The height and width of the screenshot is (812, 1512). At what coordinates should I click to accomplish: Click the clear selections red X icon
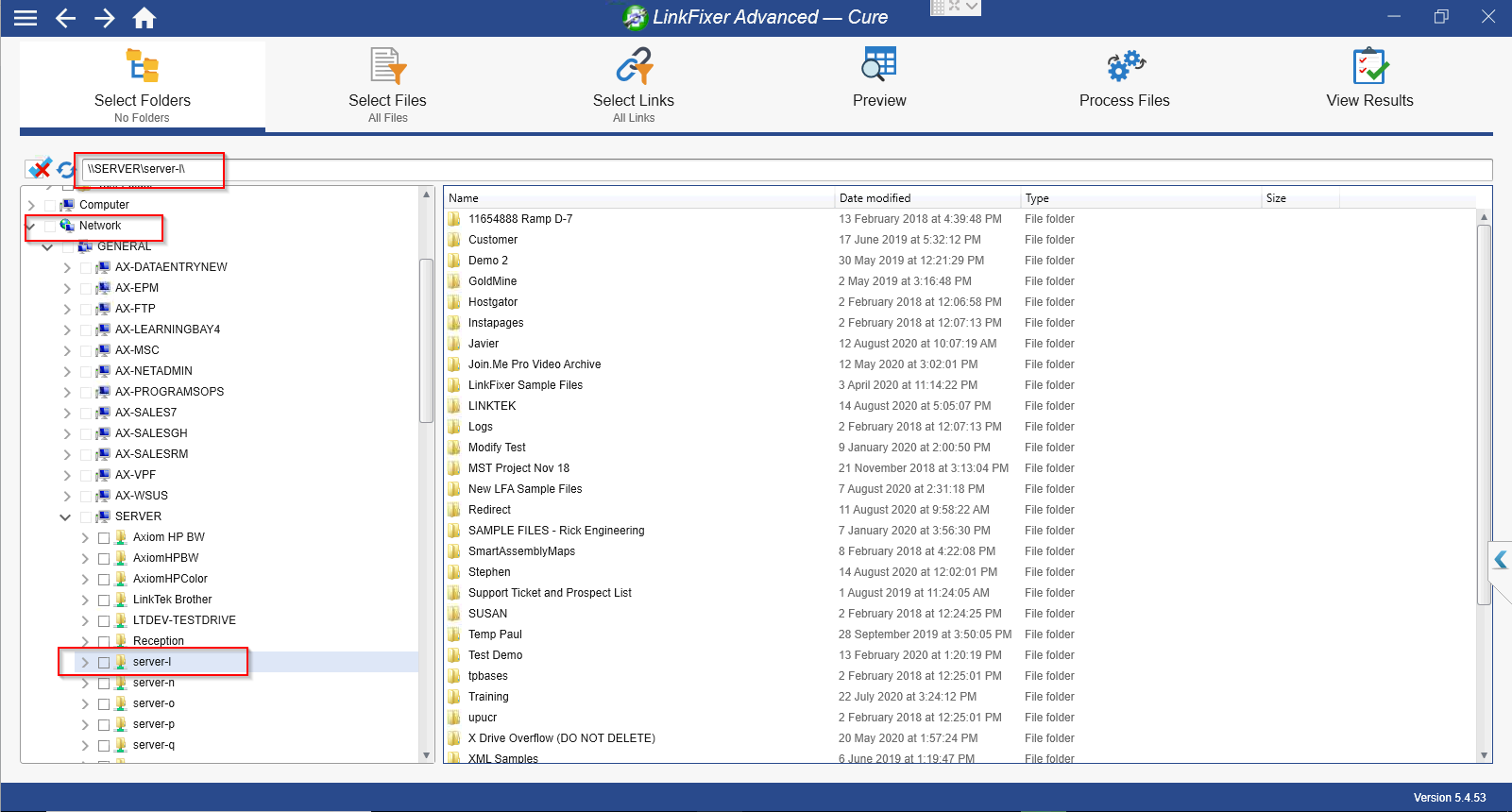(x=40, y=169)
